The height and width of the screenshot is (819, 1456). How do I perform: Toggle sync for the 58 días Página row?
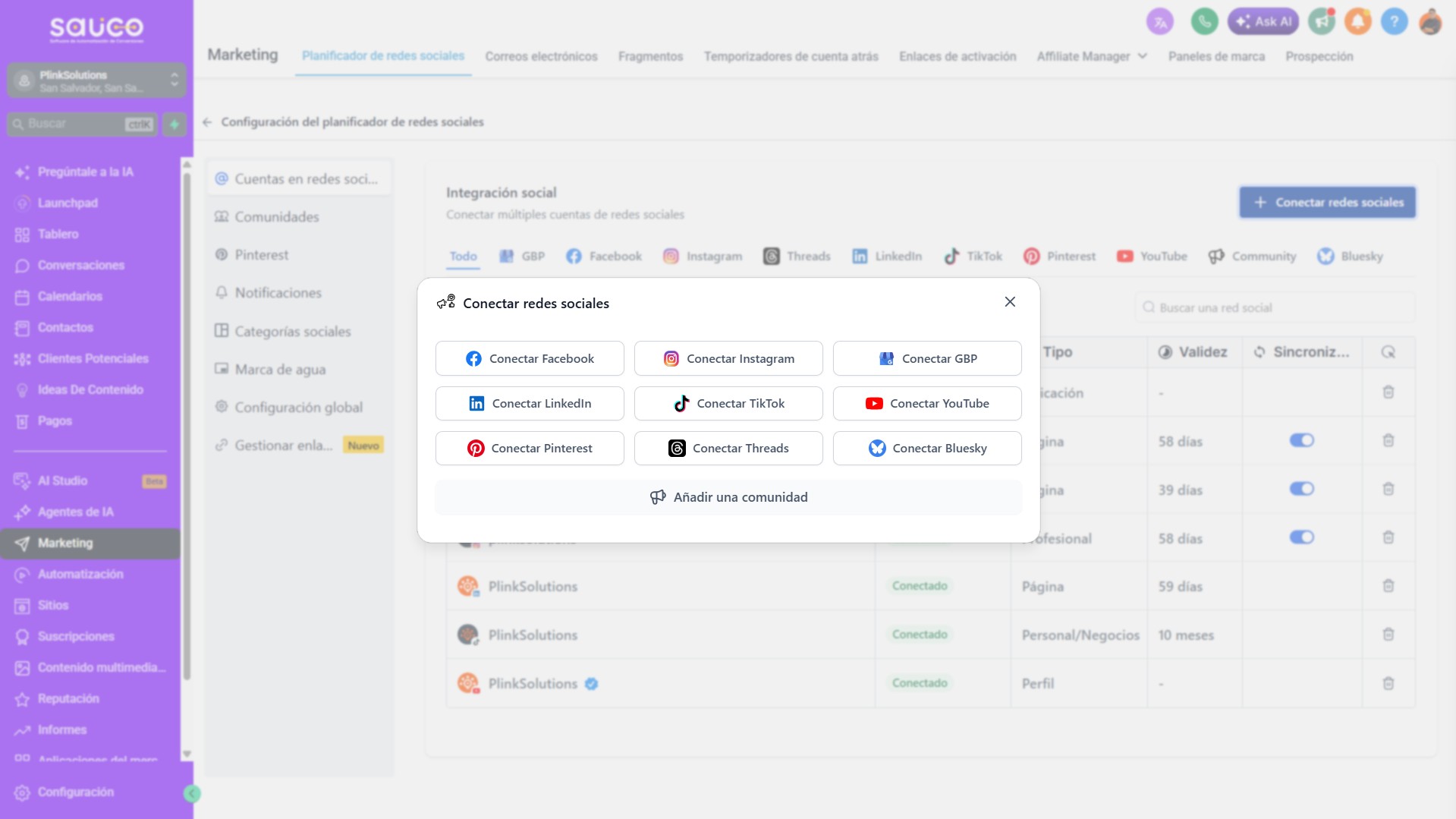pos(1302,440)
